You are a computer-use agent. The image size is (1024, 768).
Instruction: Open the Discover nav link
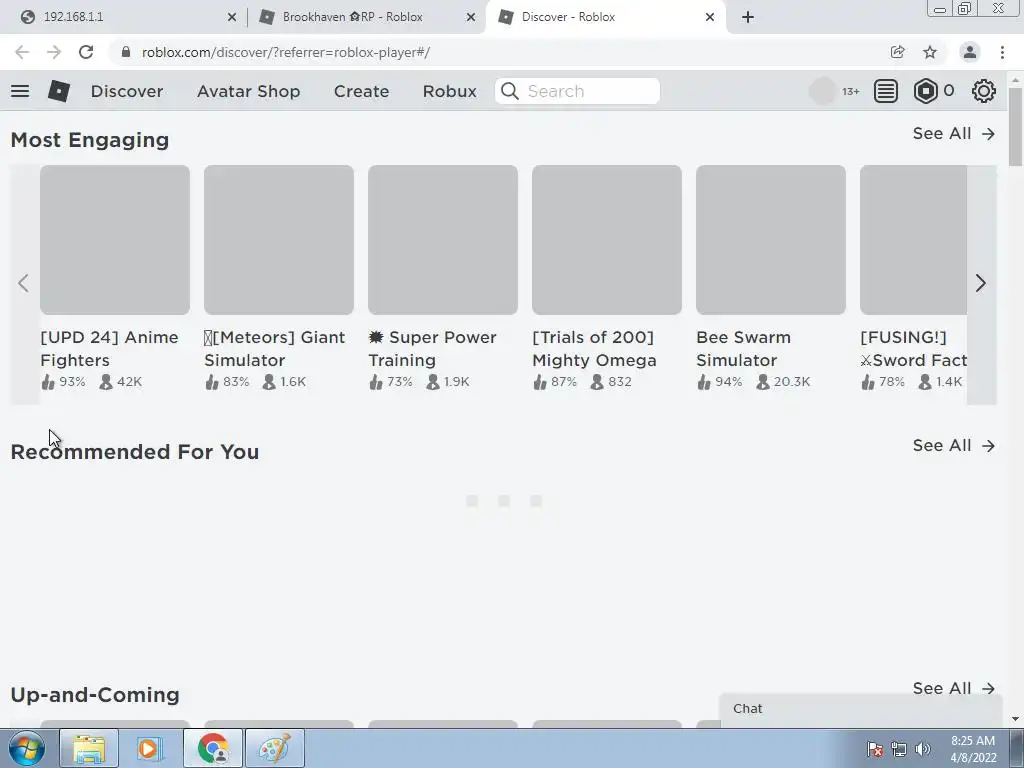pyautogui.click(x=127, y=91)
